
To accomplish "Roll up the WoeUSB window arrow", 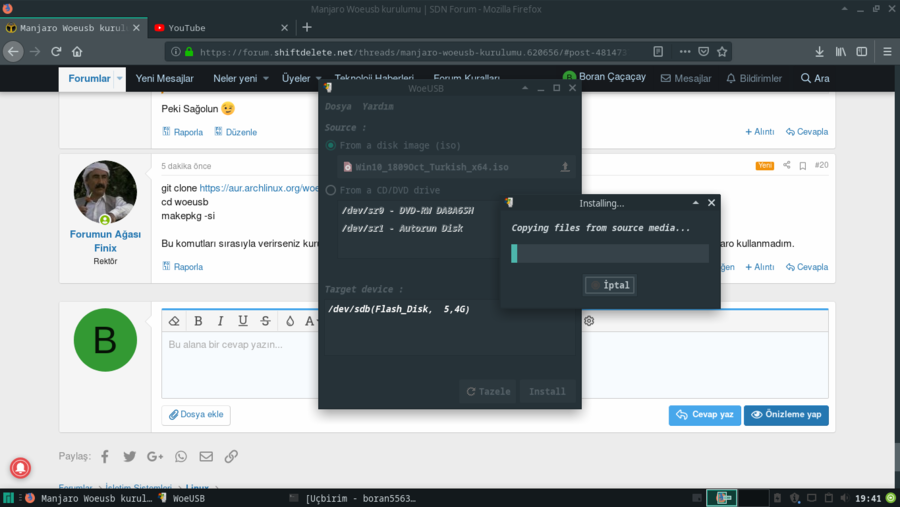I will 525,88.
